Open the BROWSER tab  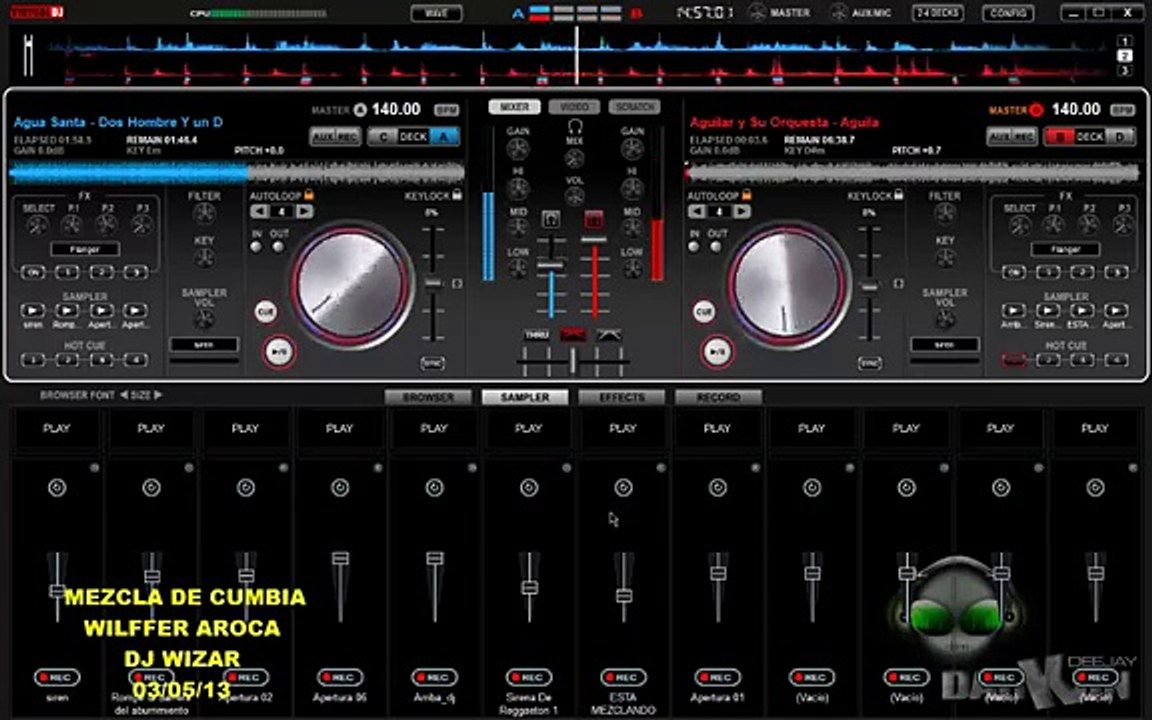(x=428, y=397)
